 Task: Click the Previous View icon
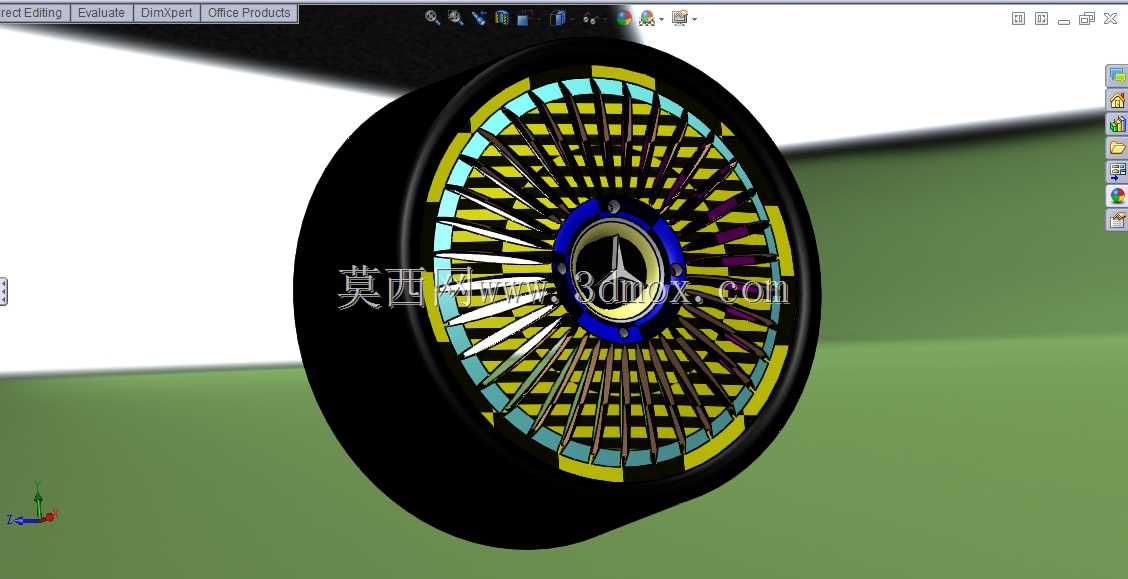tap(478, 18)
